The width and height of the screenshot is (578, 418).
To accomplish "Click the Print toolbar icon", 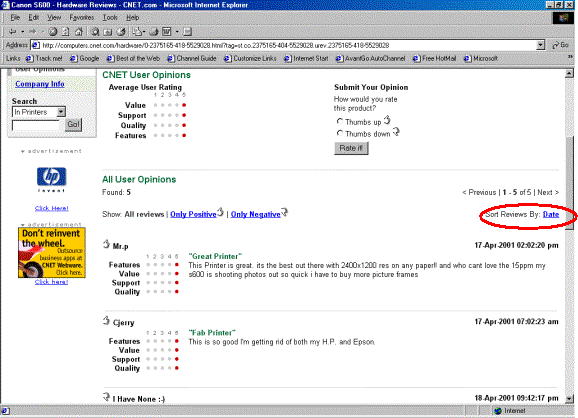I will tap(154, 32).
